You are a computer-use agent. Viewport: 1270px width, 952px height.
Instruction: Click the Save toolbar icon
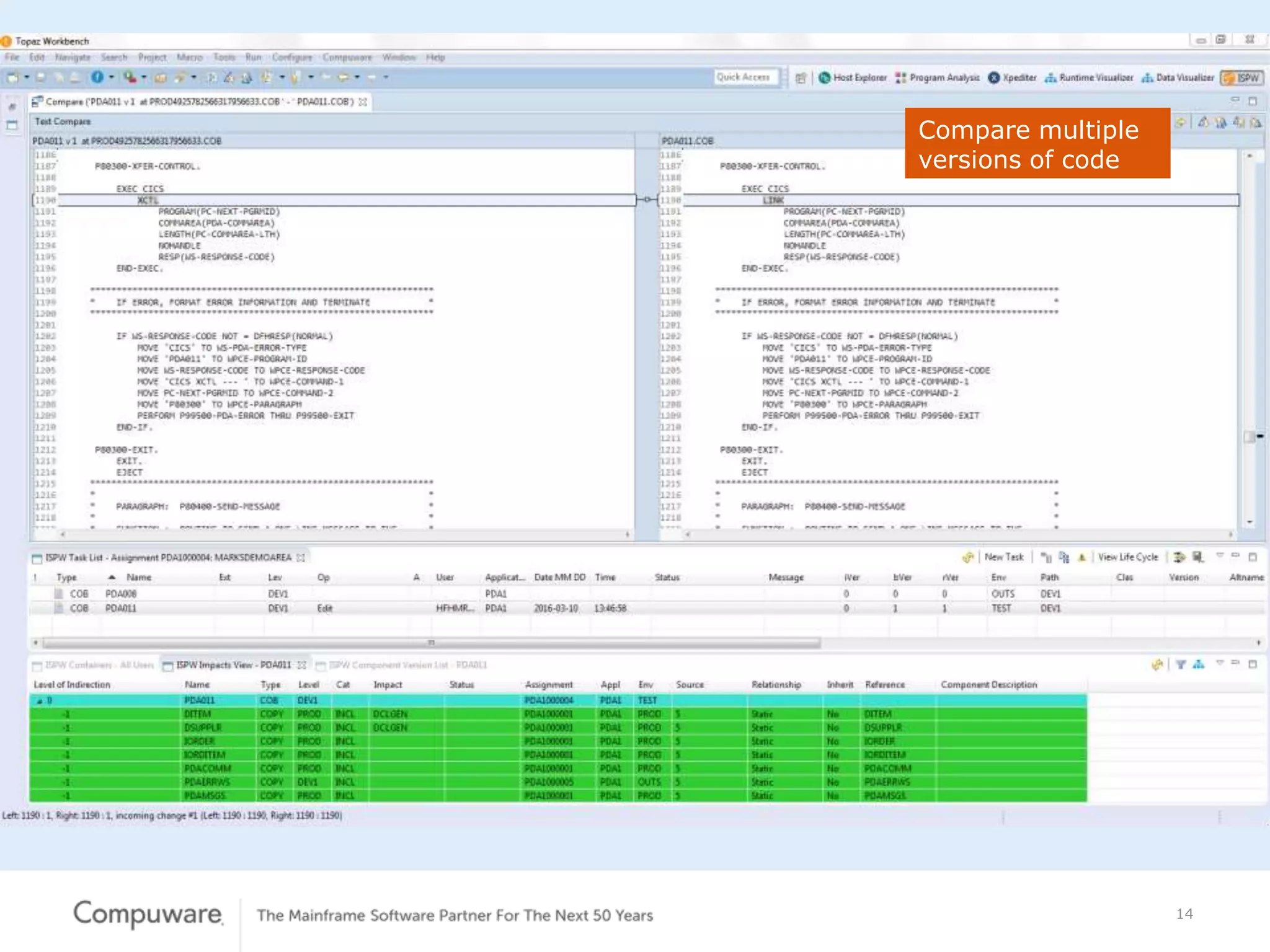[x=40, y=77]
